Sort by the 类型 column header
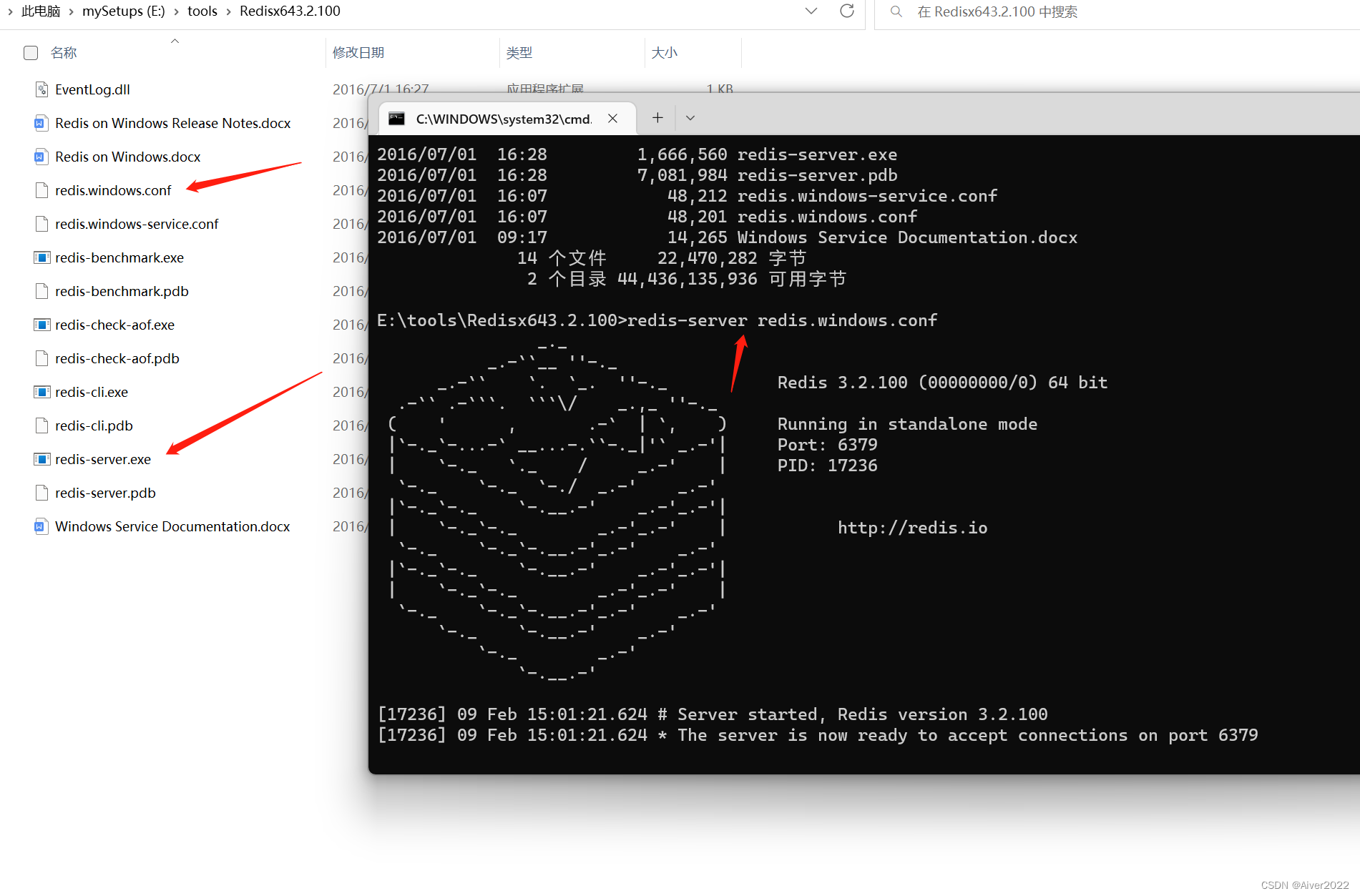 [519, 53]
